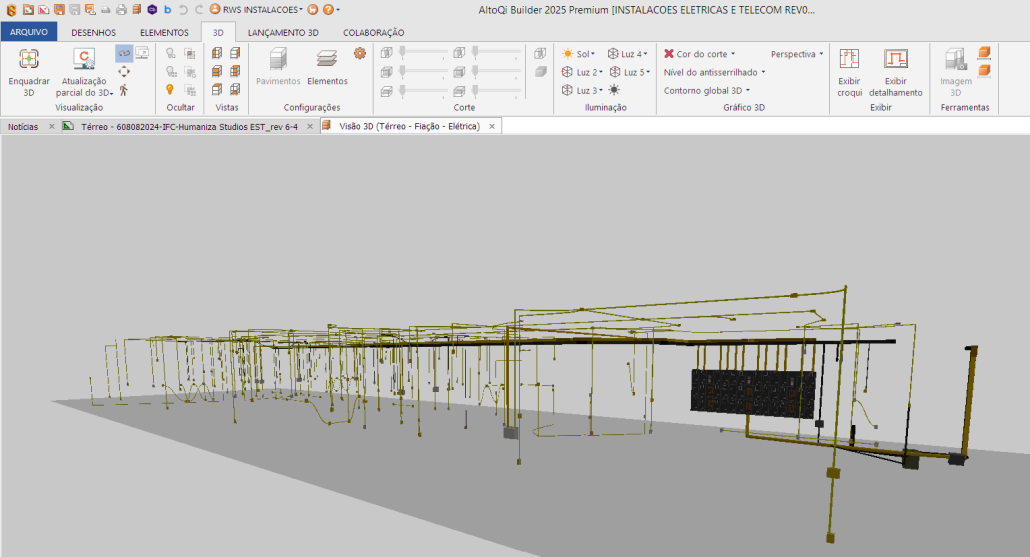Click the Exibir detalhamento icon

(x=895, y=60)
